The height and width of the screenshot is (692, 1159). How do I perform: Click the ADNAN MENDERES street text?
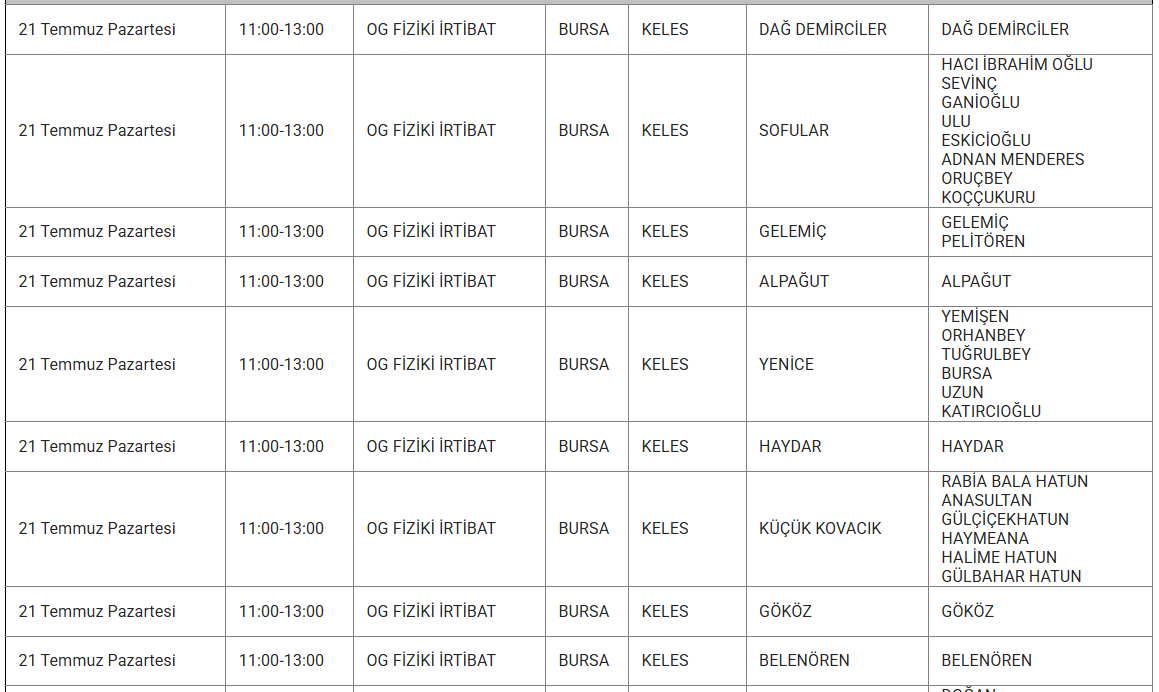pos(1012,159)
